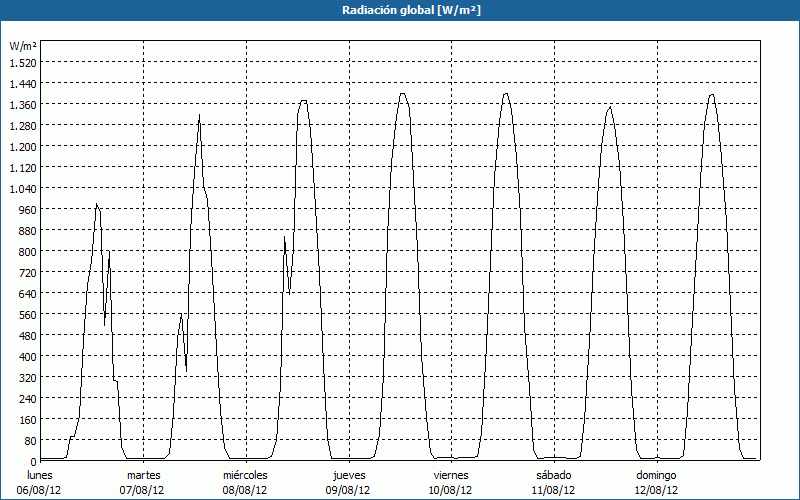Click the 'domingo' day label
800x500 pixels.
tap(656, 475)
